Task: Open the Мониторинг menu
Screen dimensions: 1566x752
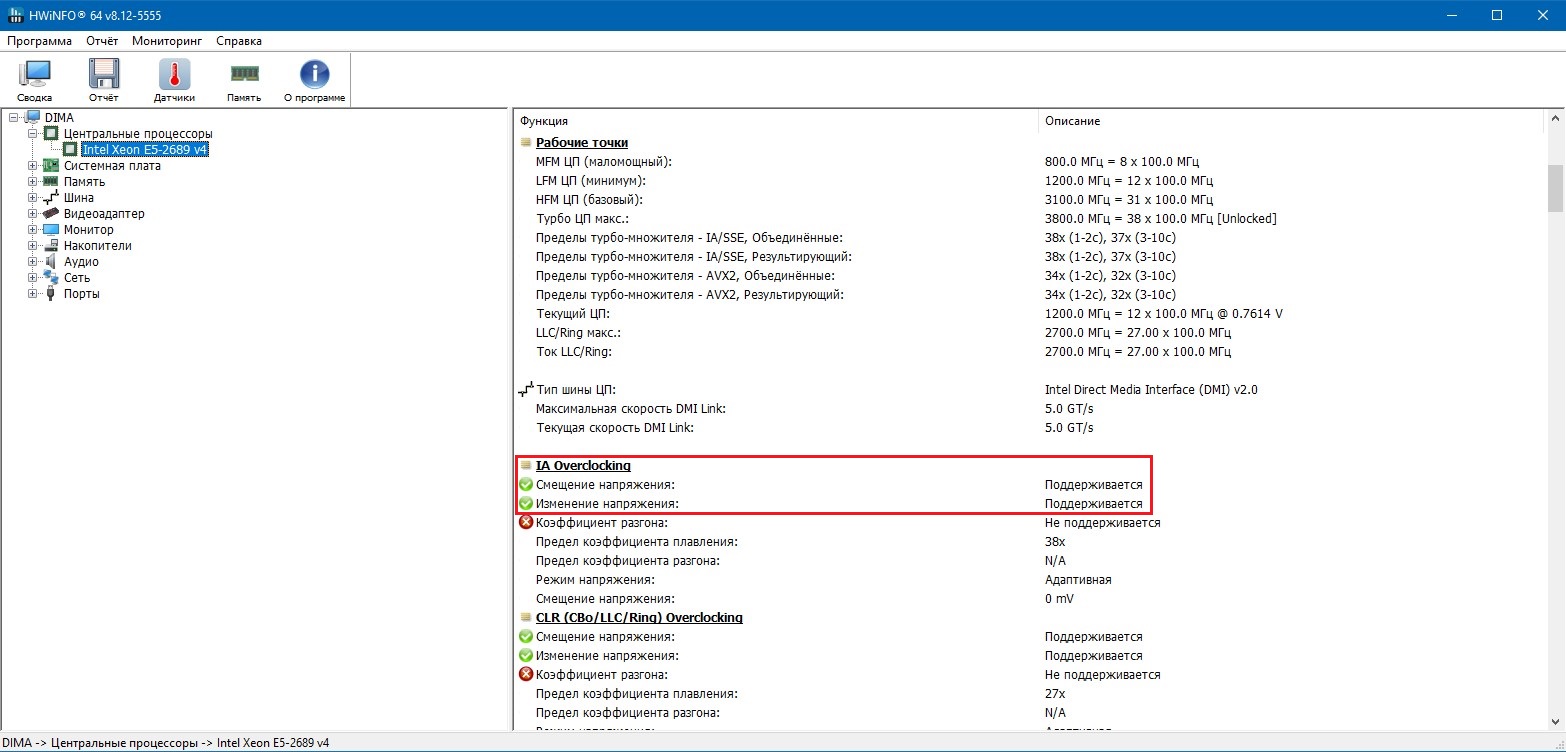Action: click(x=167, y=41)
